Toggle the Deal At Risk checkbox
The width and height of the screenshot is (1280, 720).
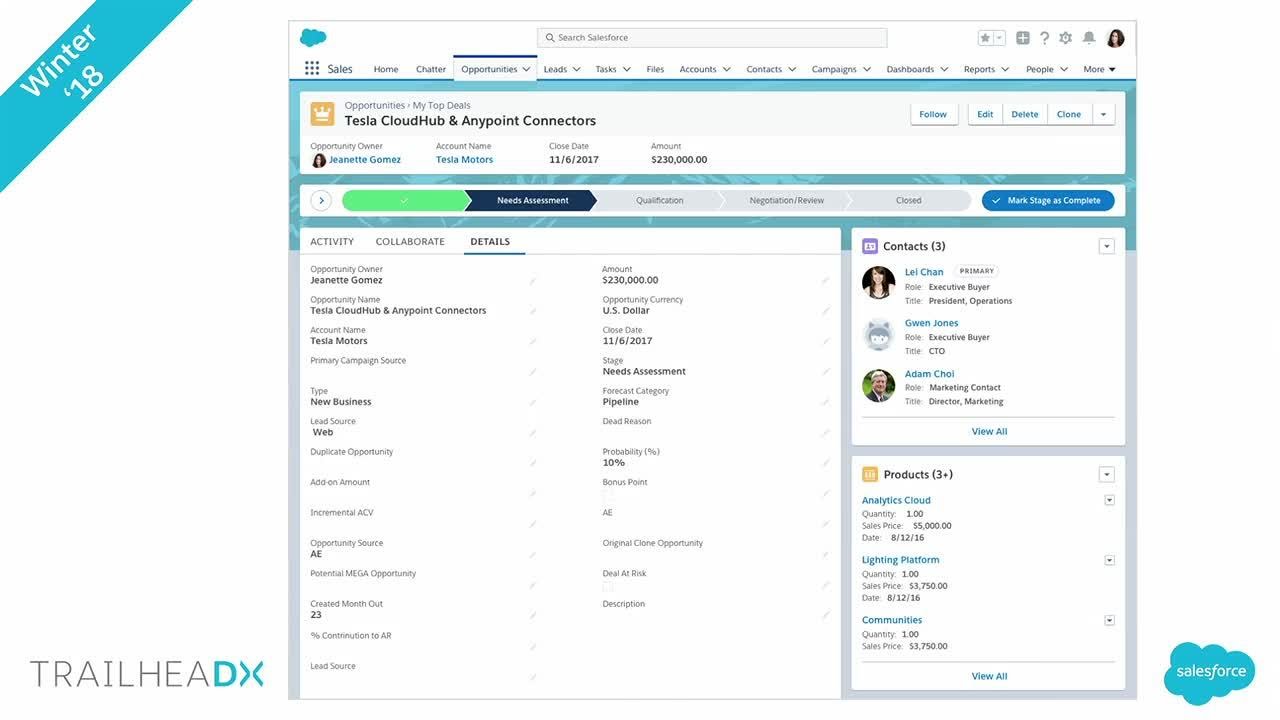pyautogui.click(x=608, y=585)
